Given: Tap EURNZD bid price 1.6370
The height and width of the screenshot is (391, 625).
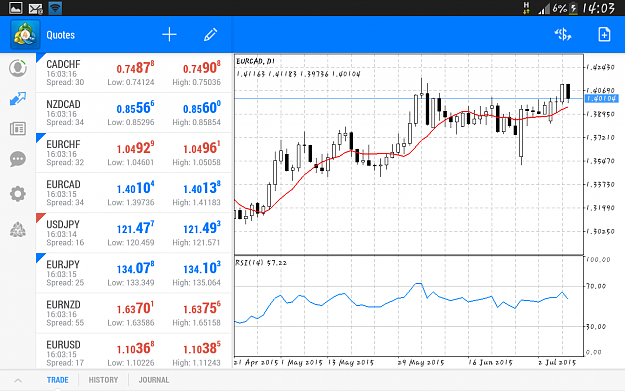Looking at the screenshot, I should coord(135,308).
